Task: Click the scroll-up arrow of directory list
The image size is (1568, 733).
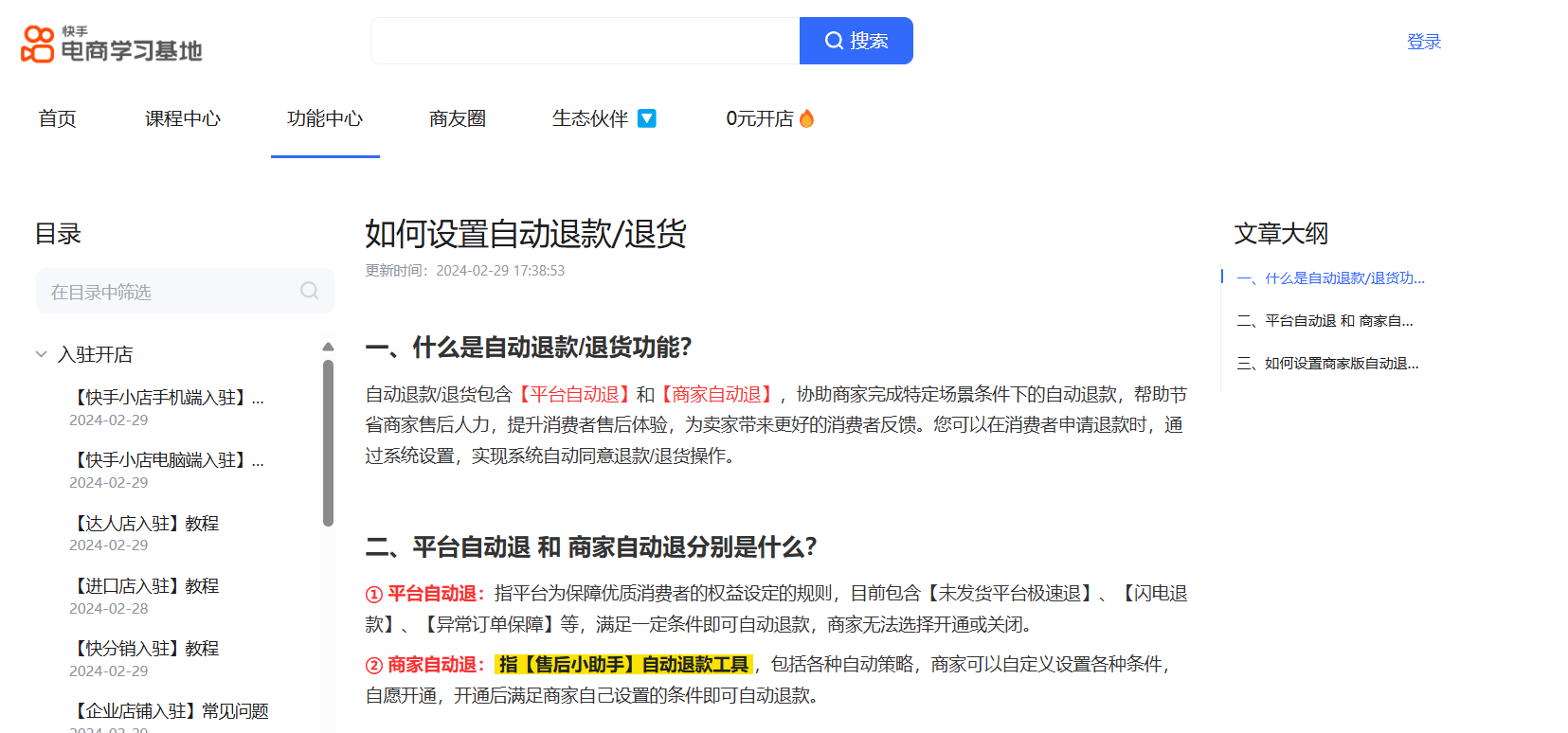Action: (x=328, y=347)
